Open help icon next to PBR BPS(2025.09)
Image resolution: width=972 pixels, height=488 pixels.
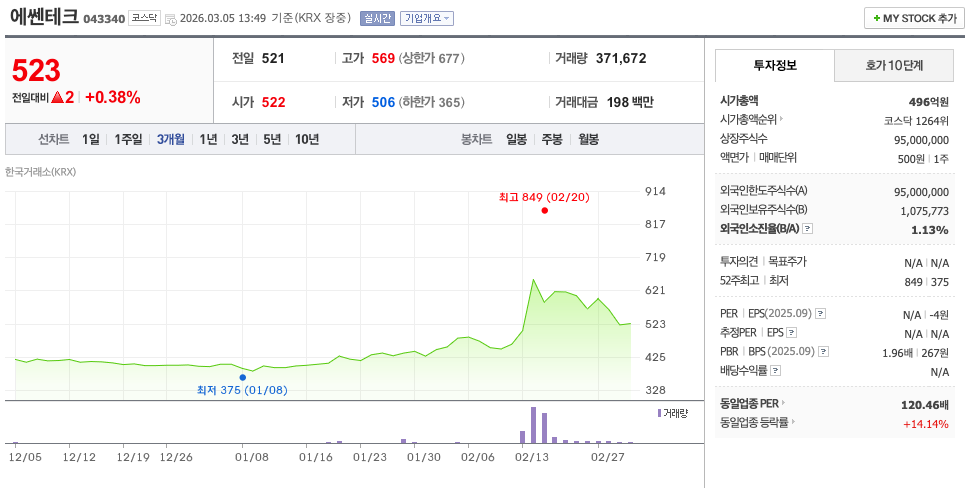click(x=823, y=352)
